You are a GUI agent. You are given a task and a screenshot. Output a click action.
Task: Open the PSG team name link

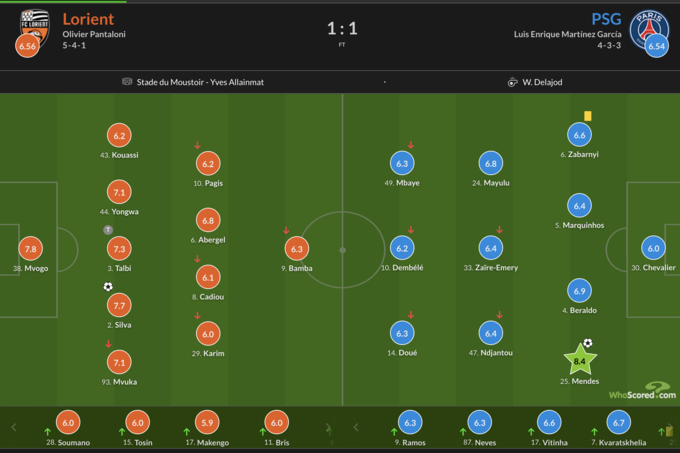606,19
